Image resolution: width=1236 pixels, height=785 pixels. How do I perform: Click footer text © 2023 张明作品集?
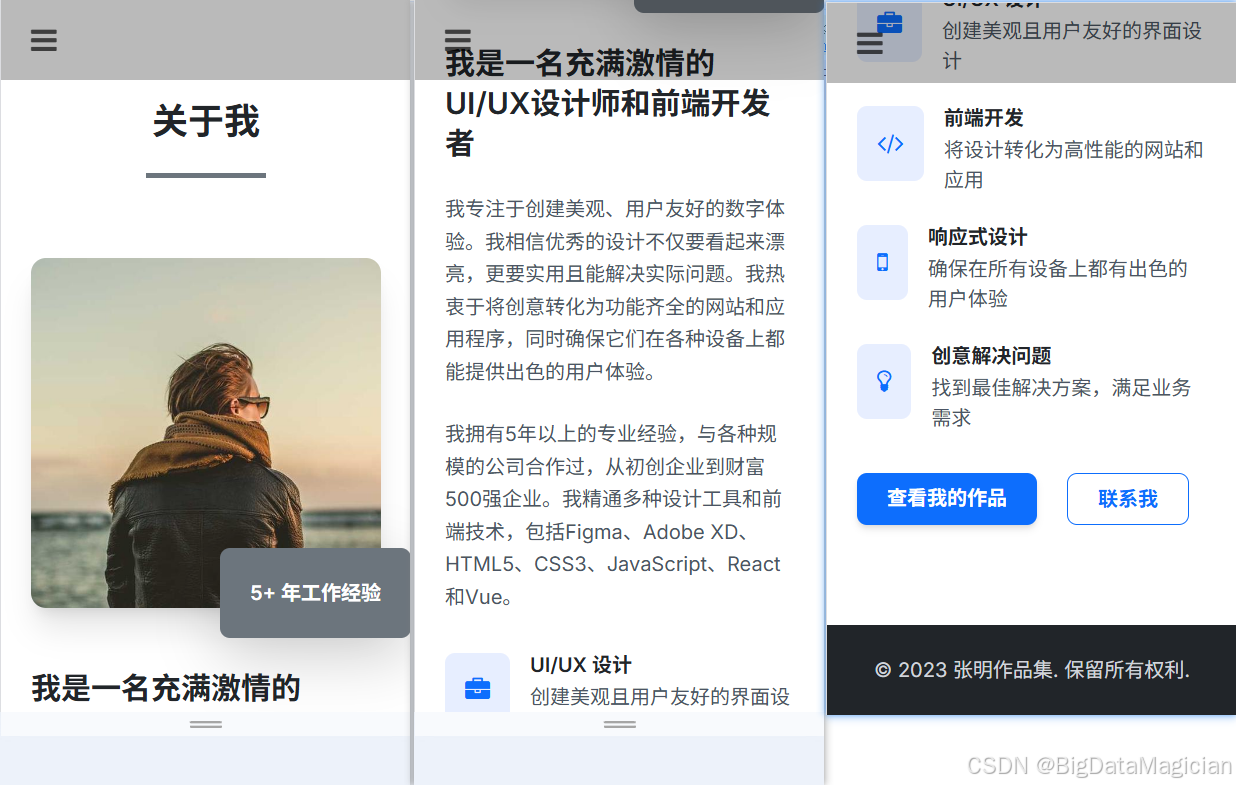pyautogui.click(x=1032, y=670)
